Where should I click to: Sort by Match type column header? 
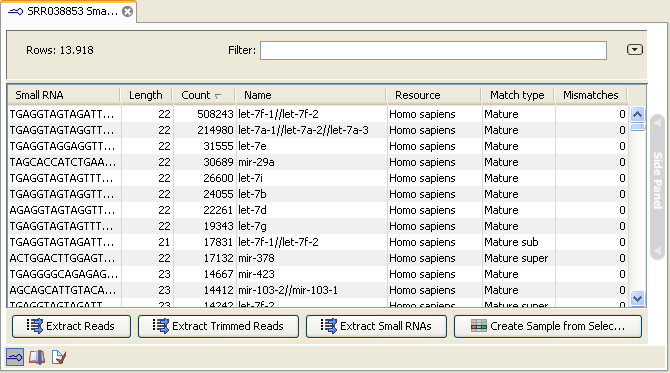pyautogui.click(x=517, y=95)
